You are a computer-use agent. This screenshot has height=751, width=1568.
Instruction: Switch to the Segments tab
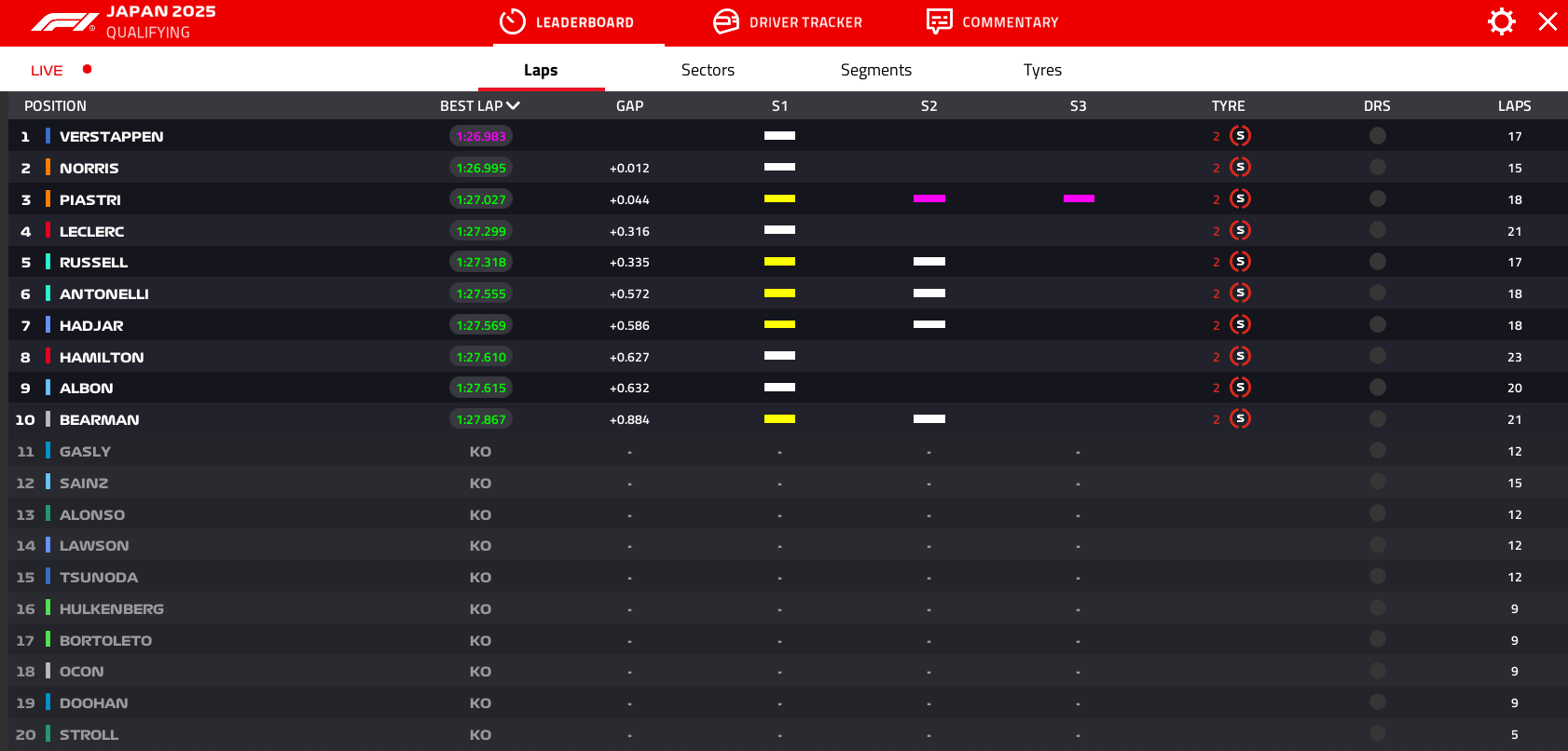tap(876, 70)
